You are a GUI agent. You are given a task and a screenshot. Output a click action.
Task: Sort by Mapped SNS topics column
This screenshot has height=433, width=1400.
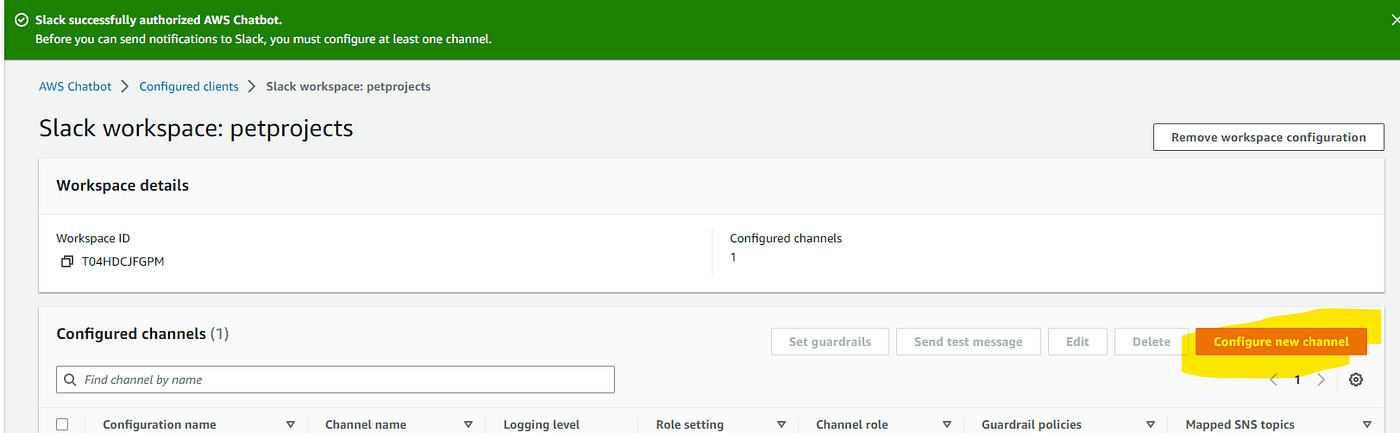1367,425
